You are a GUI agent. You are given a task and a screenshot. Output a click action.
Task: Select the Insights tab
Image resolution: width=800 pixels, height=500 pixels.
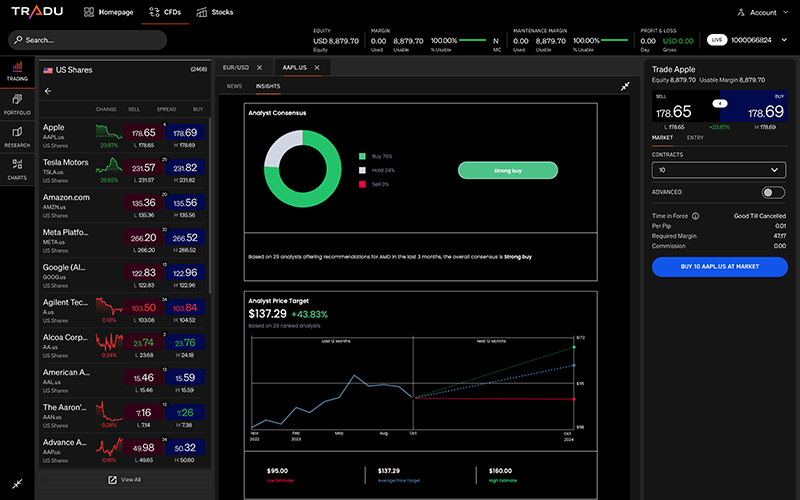point(268,86)
